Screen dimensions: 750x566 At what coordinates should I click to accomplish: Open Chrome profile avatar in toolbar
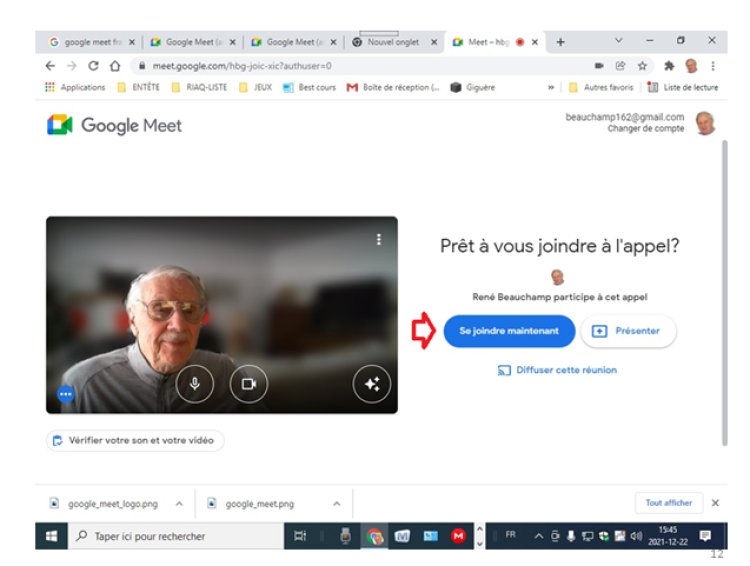point(691,66)
